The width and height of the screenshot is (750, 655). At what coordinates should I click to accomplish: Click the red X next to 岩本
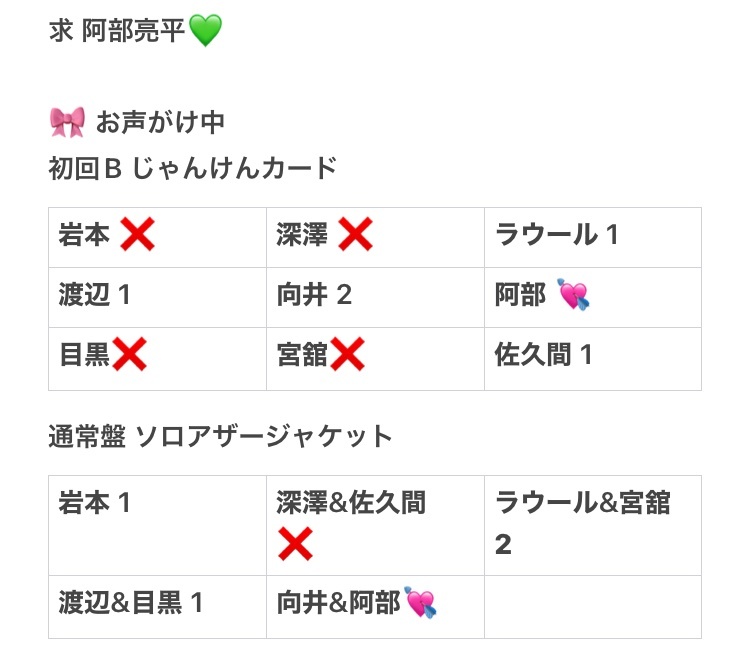tap(137, 234)
